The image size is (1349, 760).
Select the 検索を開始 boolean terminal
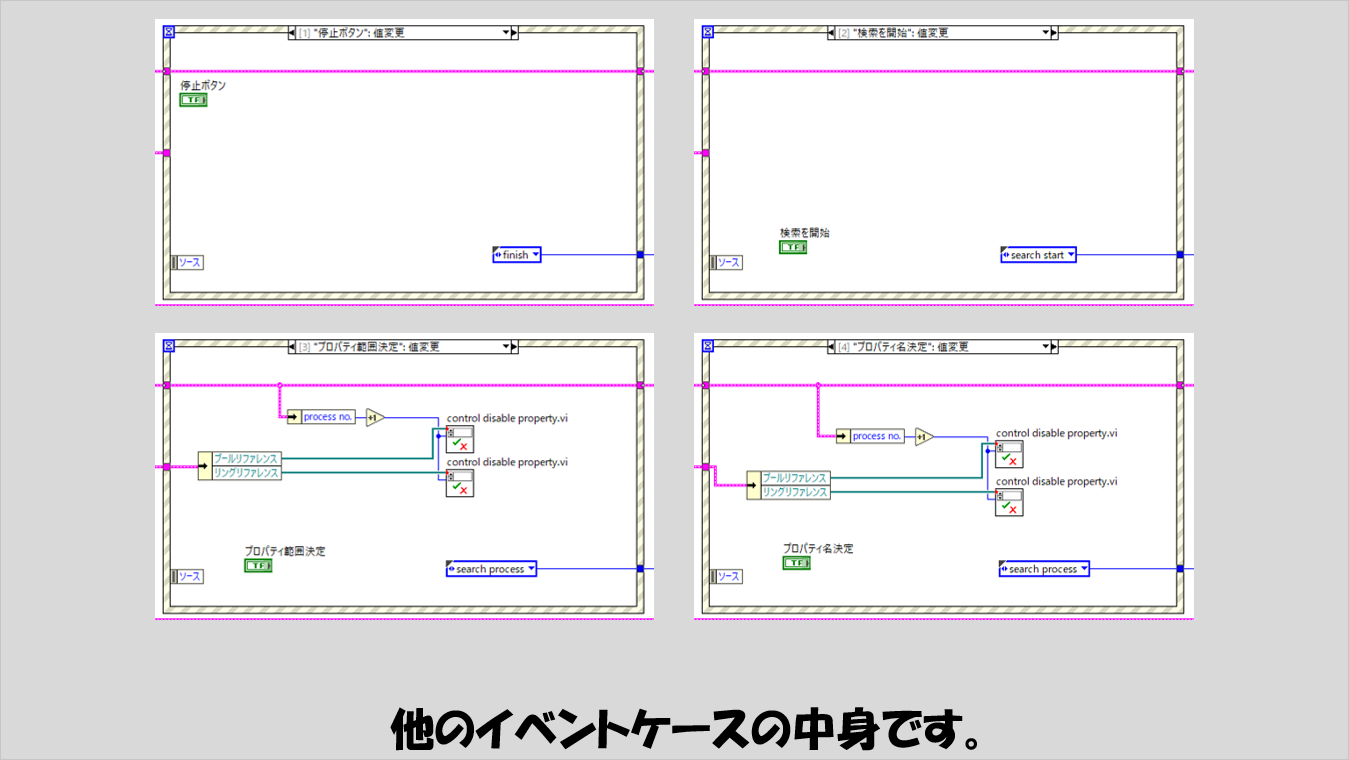tap(793, 247)
